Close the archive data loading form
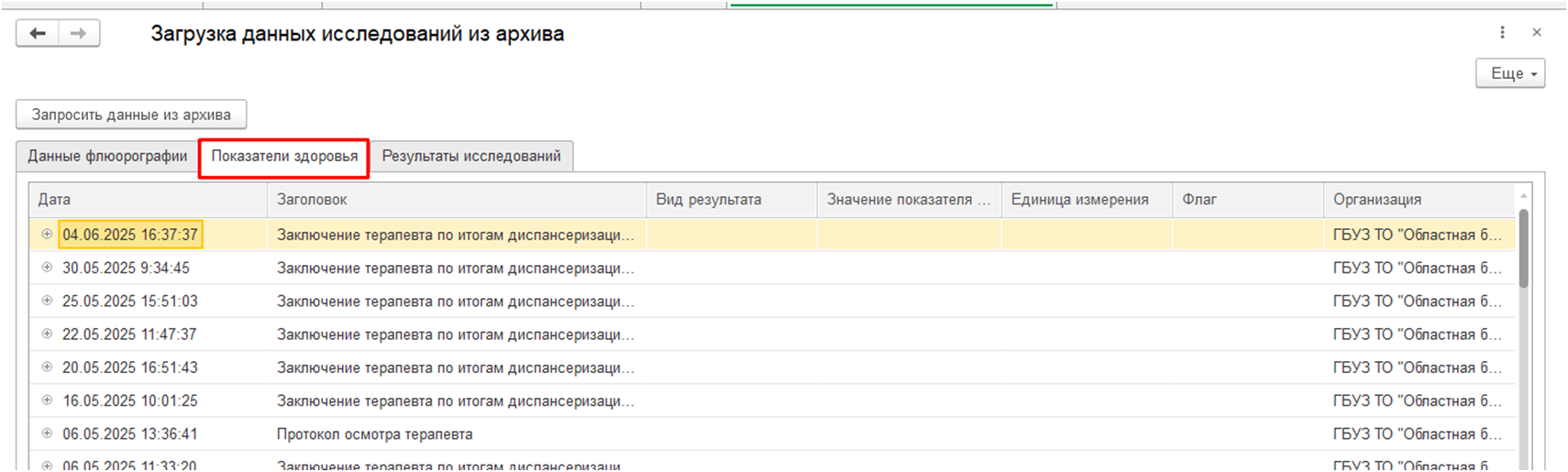This screenshot has width=1568, height=472. 1537,33
